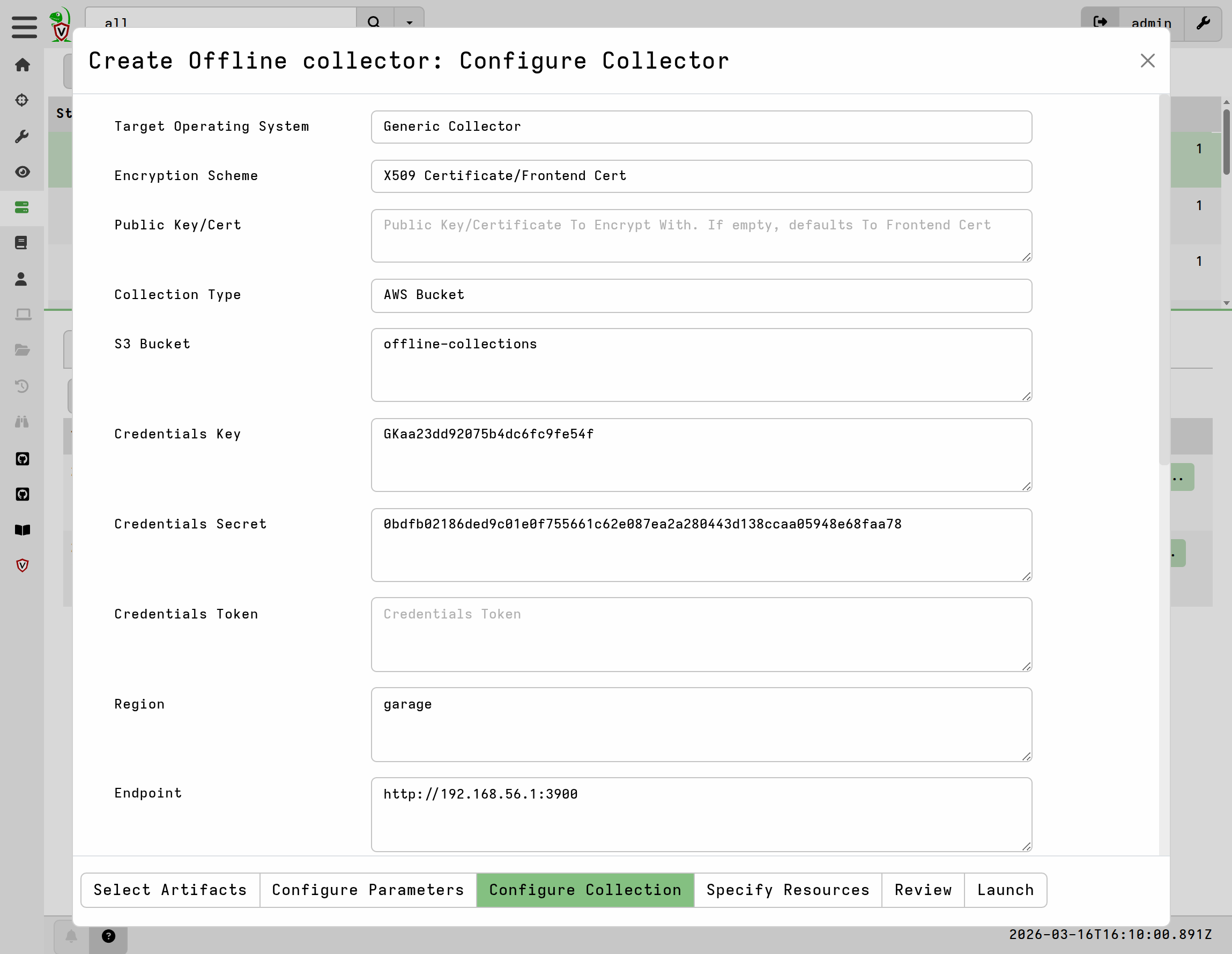This screenshot has width=1232, height=954.
Task: Switch to Select Artifacts step
Action: (170, 890)
